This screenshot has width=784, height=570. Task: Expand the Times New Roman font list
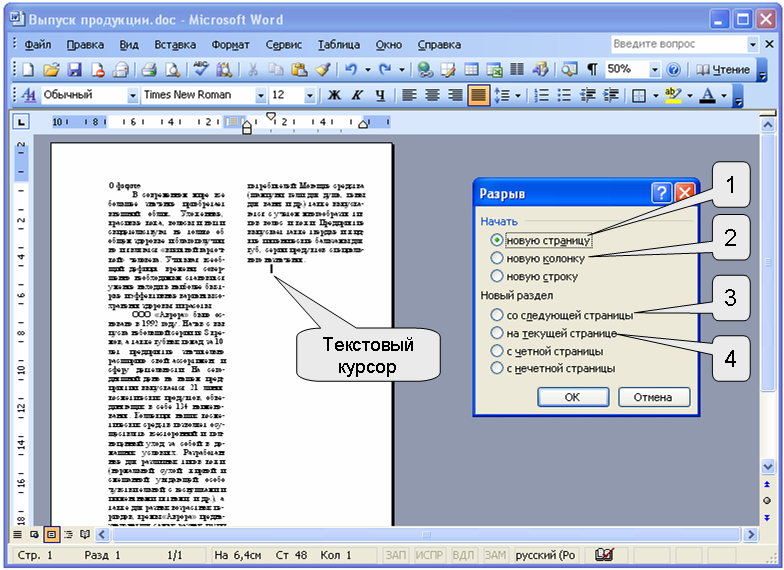tap(261, 96)
